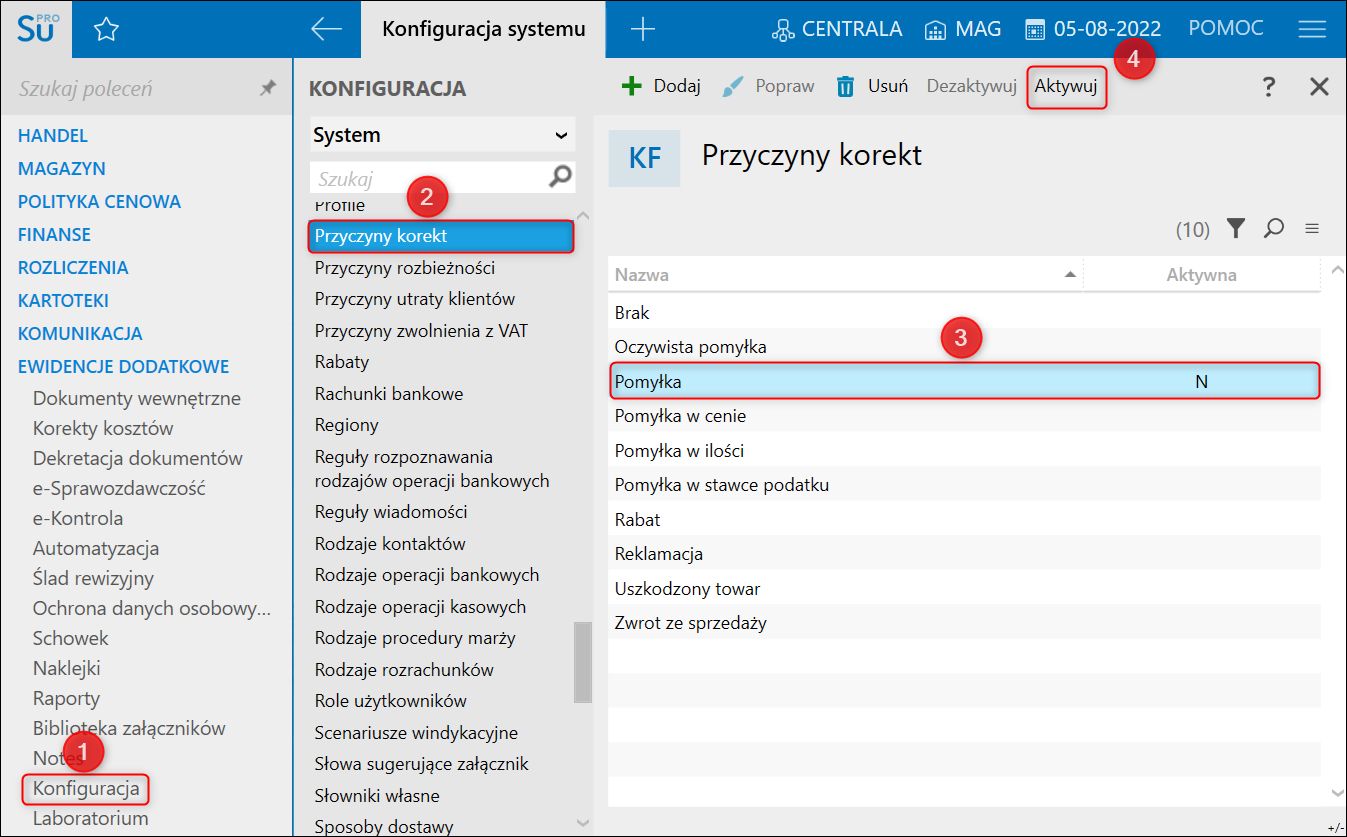Select Rodzaje operacji kasowych
Screen dimensions: 1347x837
coord(420,606)
